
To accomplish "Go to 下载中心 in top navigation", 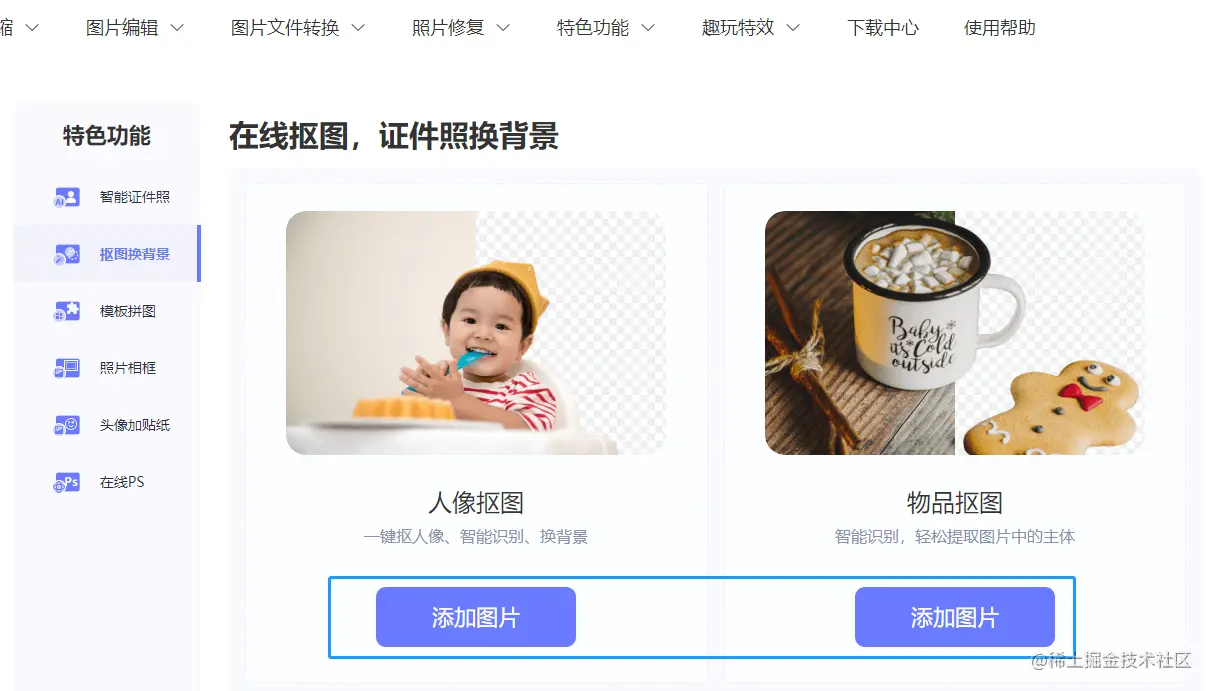I will tap(883, 28).
